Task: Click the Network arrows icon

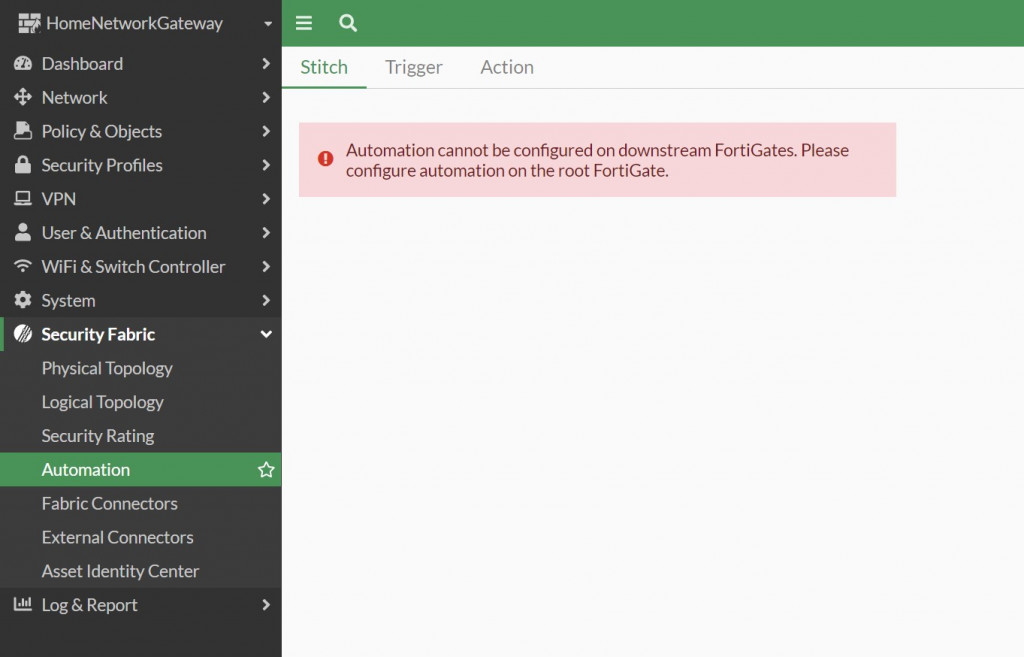Action: point(23,97)
